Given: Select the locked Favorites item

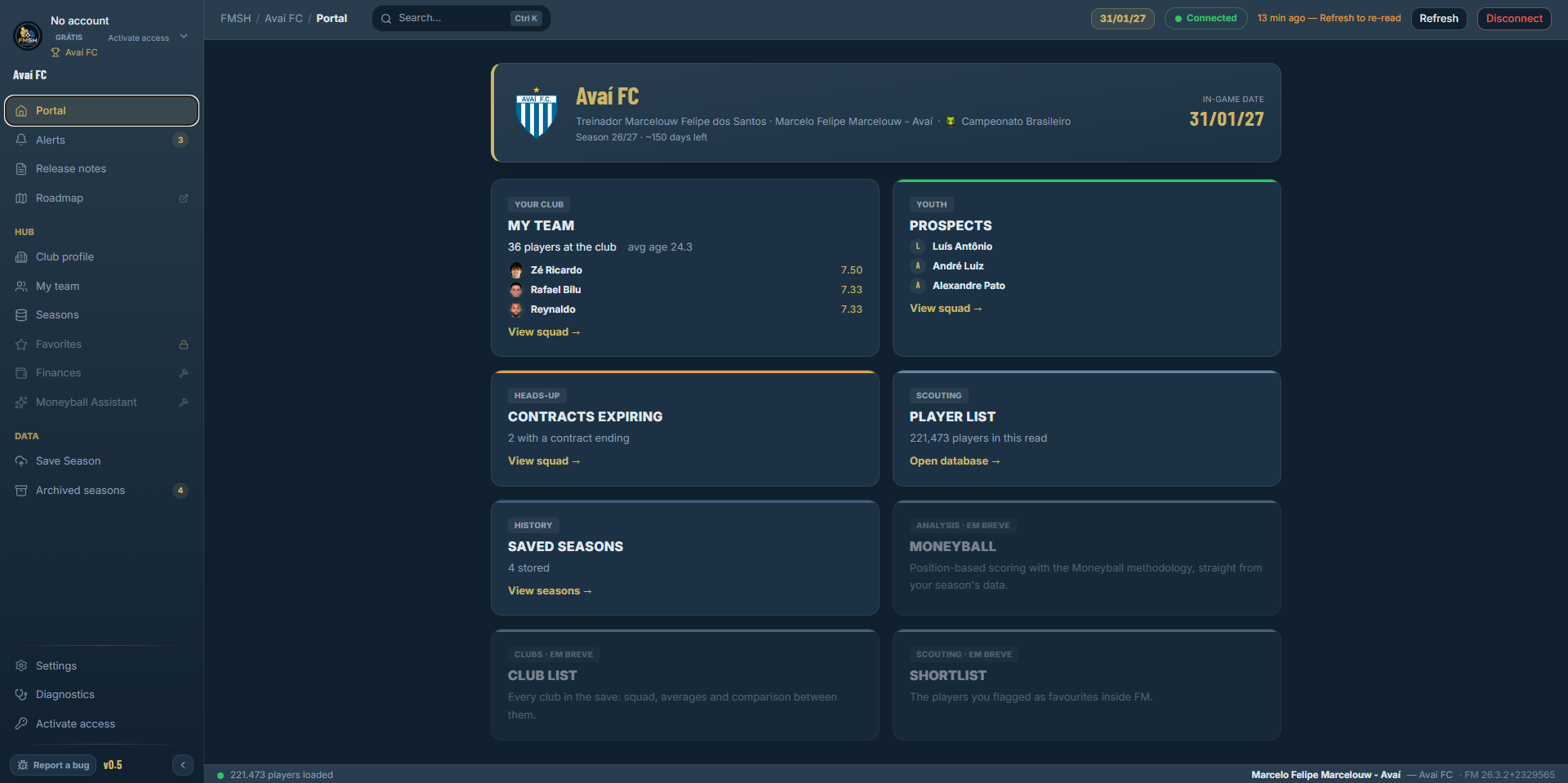Looking at the screenshot, I should coord(101,345).
